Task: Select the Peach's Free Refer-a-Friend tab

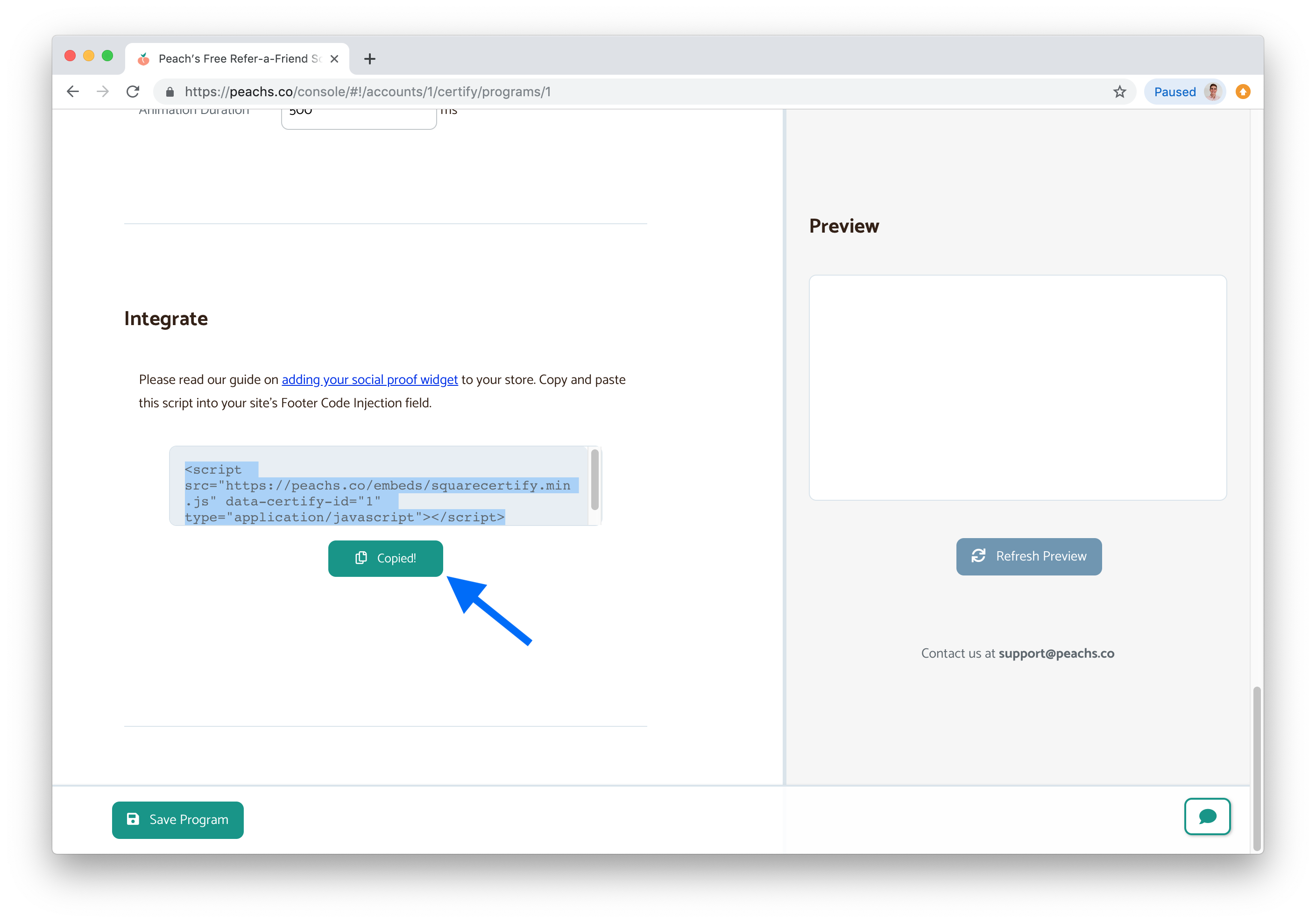Action: pos(235,58)
